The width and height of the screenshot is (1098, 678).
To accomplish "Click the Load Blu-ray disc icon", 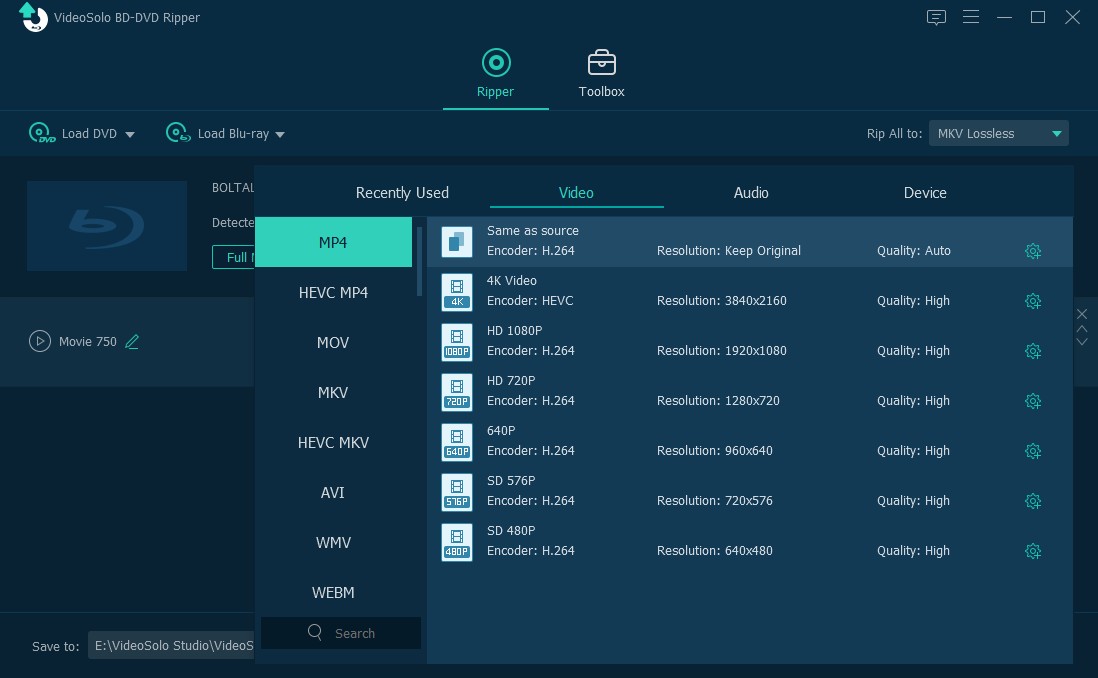I will point(177,133).
